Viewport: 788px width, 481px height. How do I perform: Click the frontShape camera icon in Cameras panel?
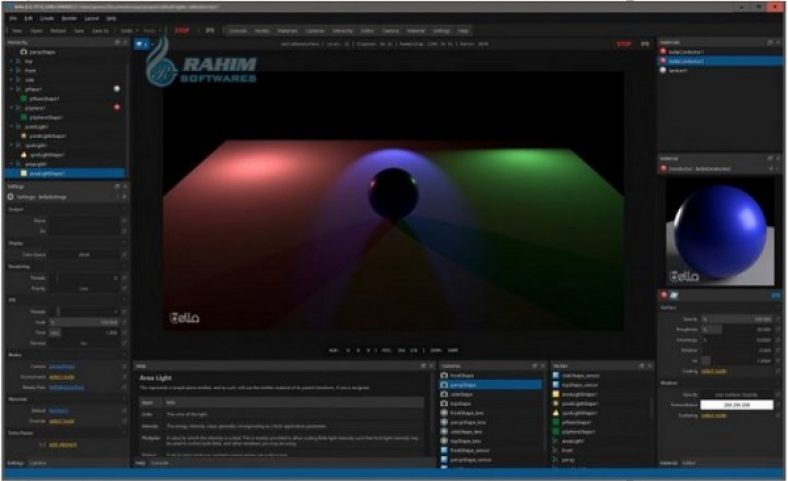[x=444, y=375]
